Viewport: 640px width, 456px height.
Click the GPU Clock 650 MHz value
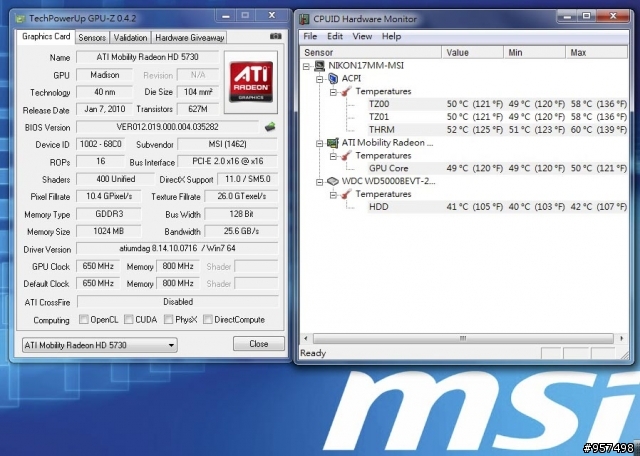pos(98,266)
